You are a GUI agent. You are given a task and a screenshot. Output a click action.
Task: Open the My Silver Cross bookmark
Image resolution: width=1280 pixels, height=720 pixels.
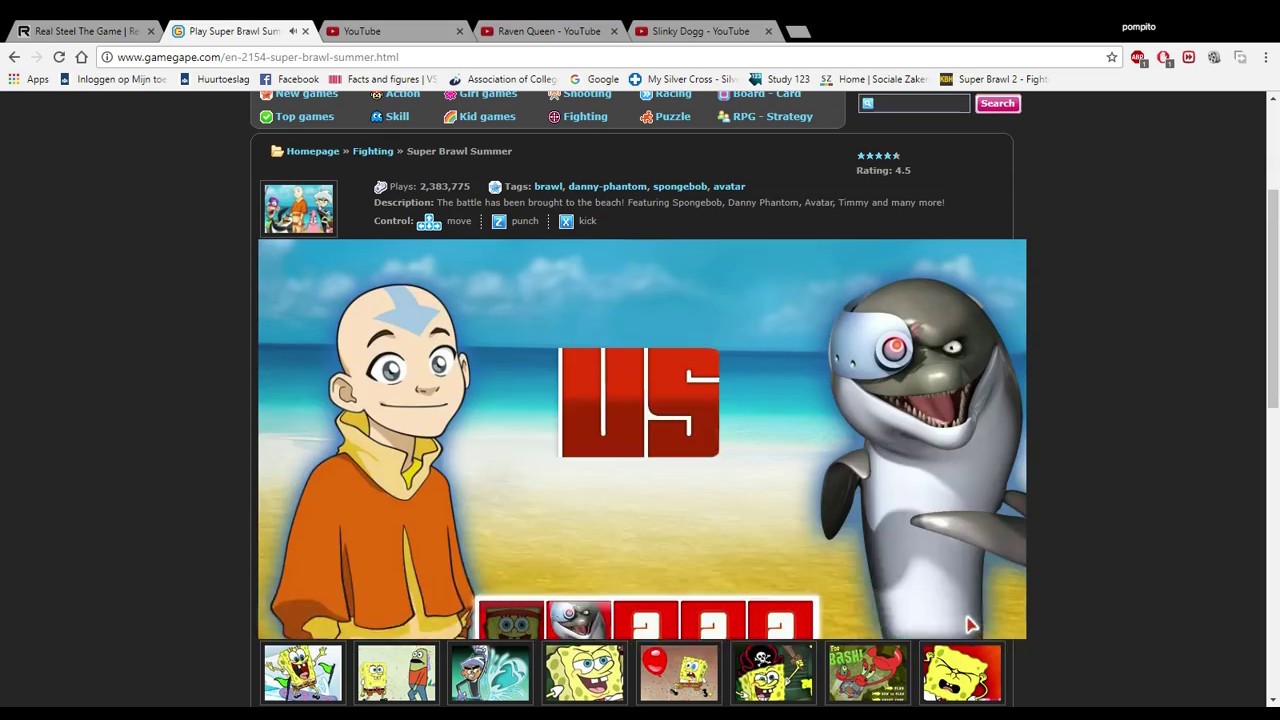[683, 79]
